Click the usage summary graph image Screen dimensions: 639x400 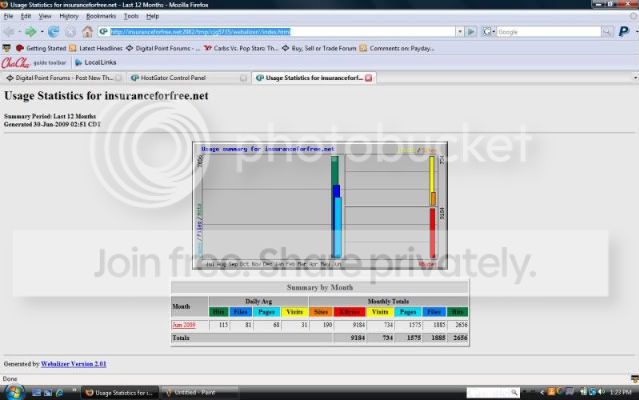[320, 206]
